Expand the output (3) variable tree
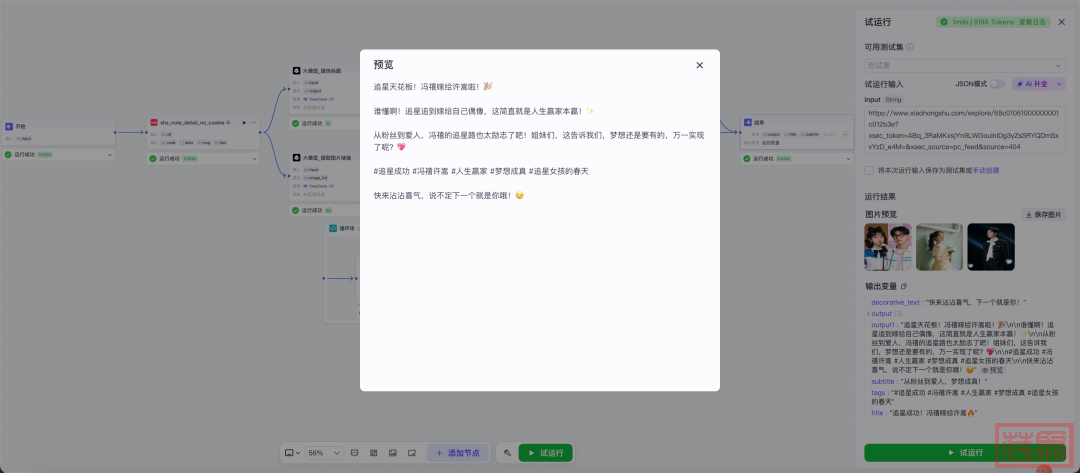This screenshot has height=473, width=1080. click(868, 313)
